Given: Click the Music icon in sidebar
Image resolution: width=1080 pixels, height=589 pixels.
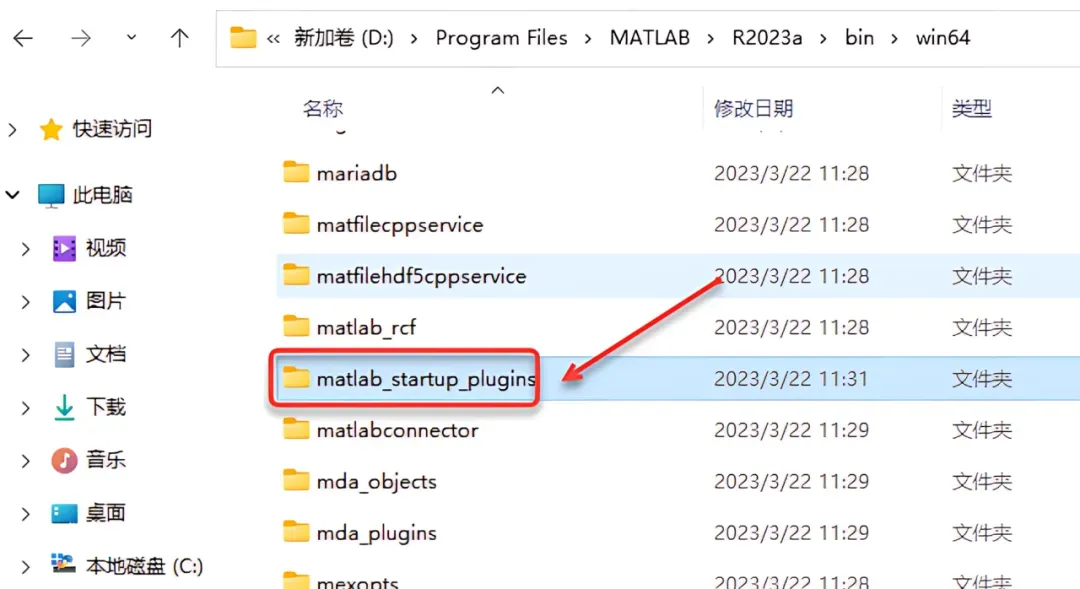Looking at the screenshot, I should (x=64, y=460).
